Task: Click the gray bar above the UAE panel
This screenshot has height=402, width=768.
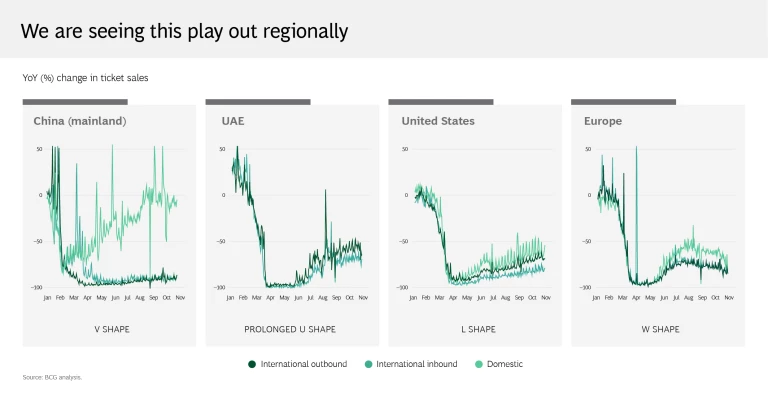Action: click(x=258, y=101)
